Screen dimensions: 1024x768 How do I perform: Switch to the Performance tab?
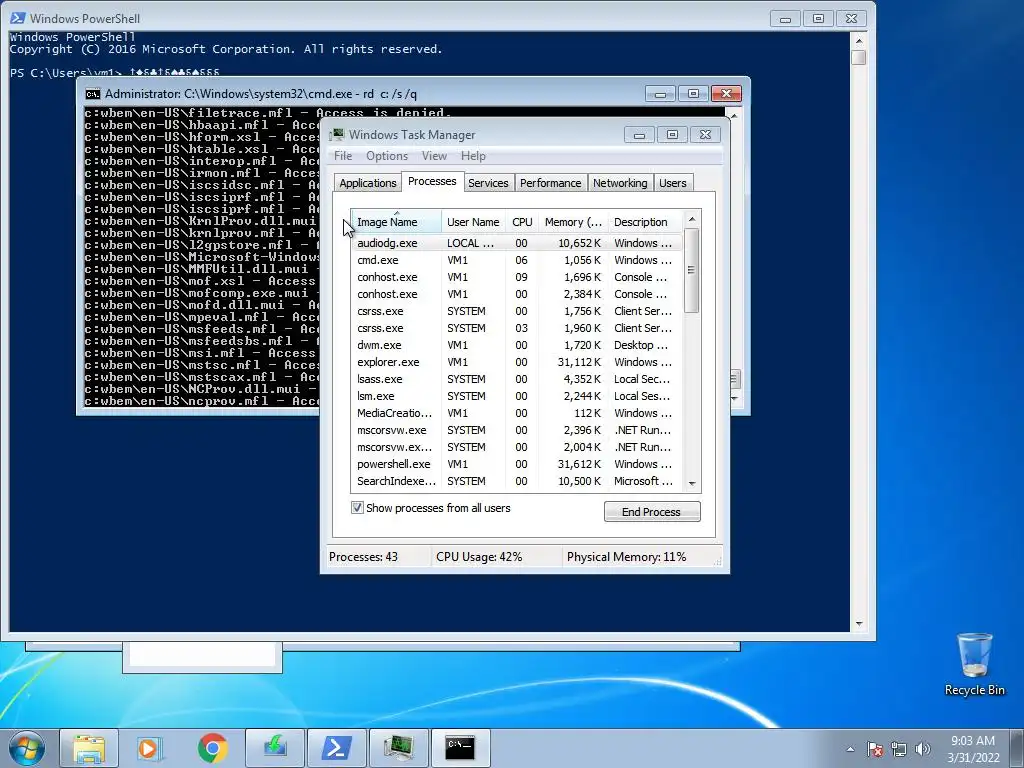tap(551, 183)
